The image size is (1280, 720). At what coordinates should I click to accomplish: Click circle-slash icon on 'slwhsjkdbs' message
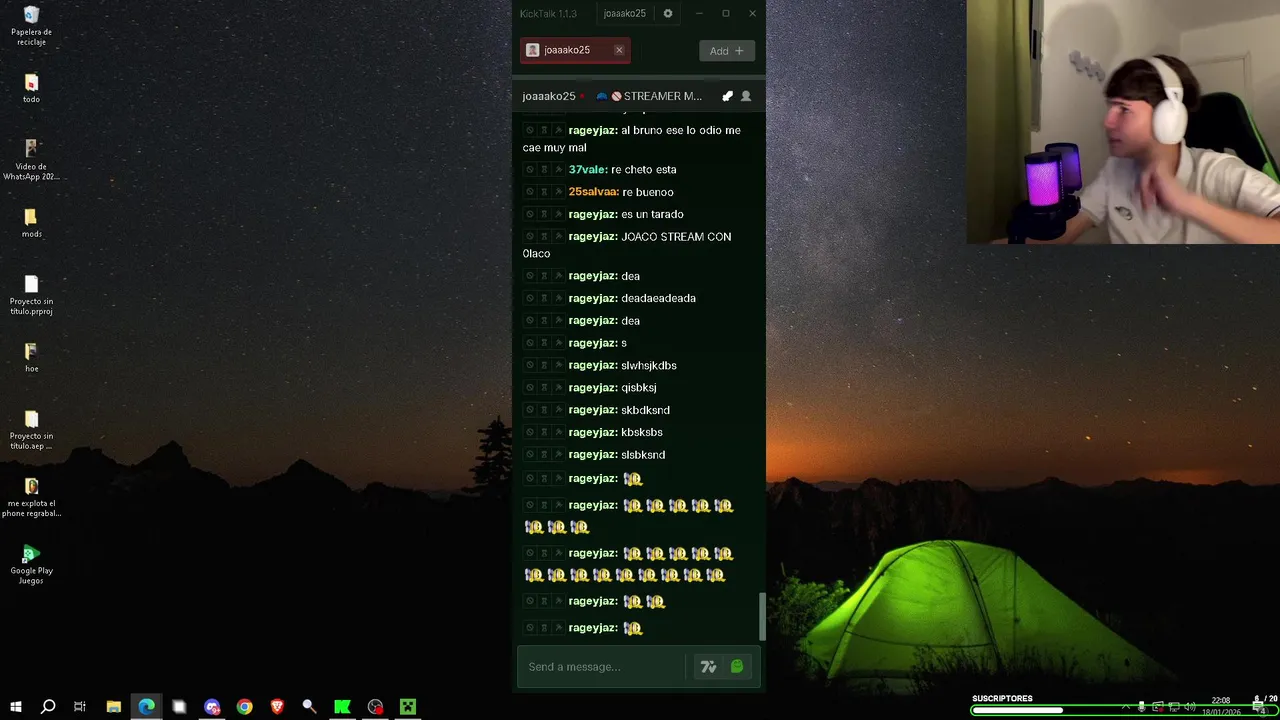coord(530,365)
